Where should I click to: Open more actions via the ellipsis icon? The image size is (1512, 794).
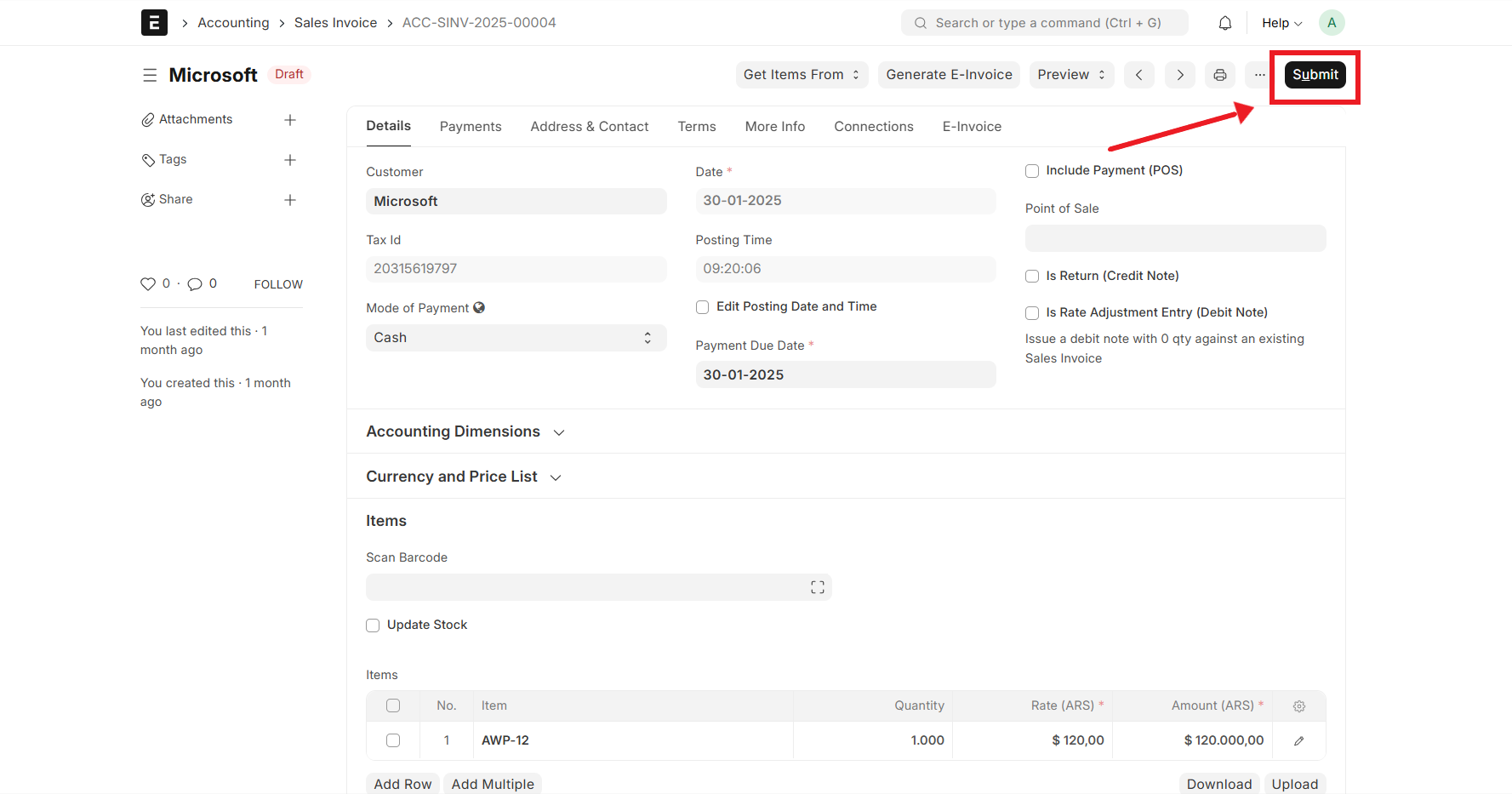(x=1259, y=75)
